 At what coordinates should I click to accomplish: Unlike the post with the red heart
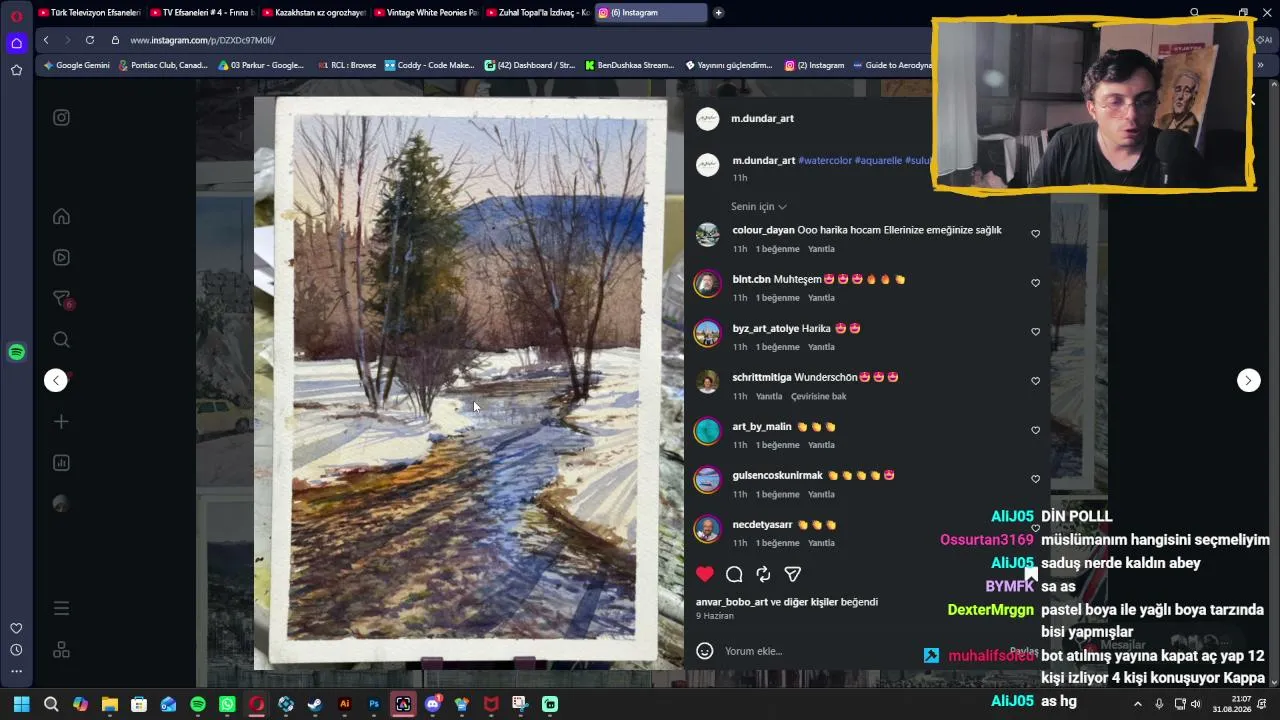[705, 574]
